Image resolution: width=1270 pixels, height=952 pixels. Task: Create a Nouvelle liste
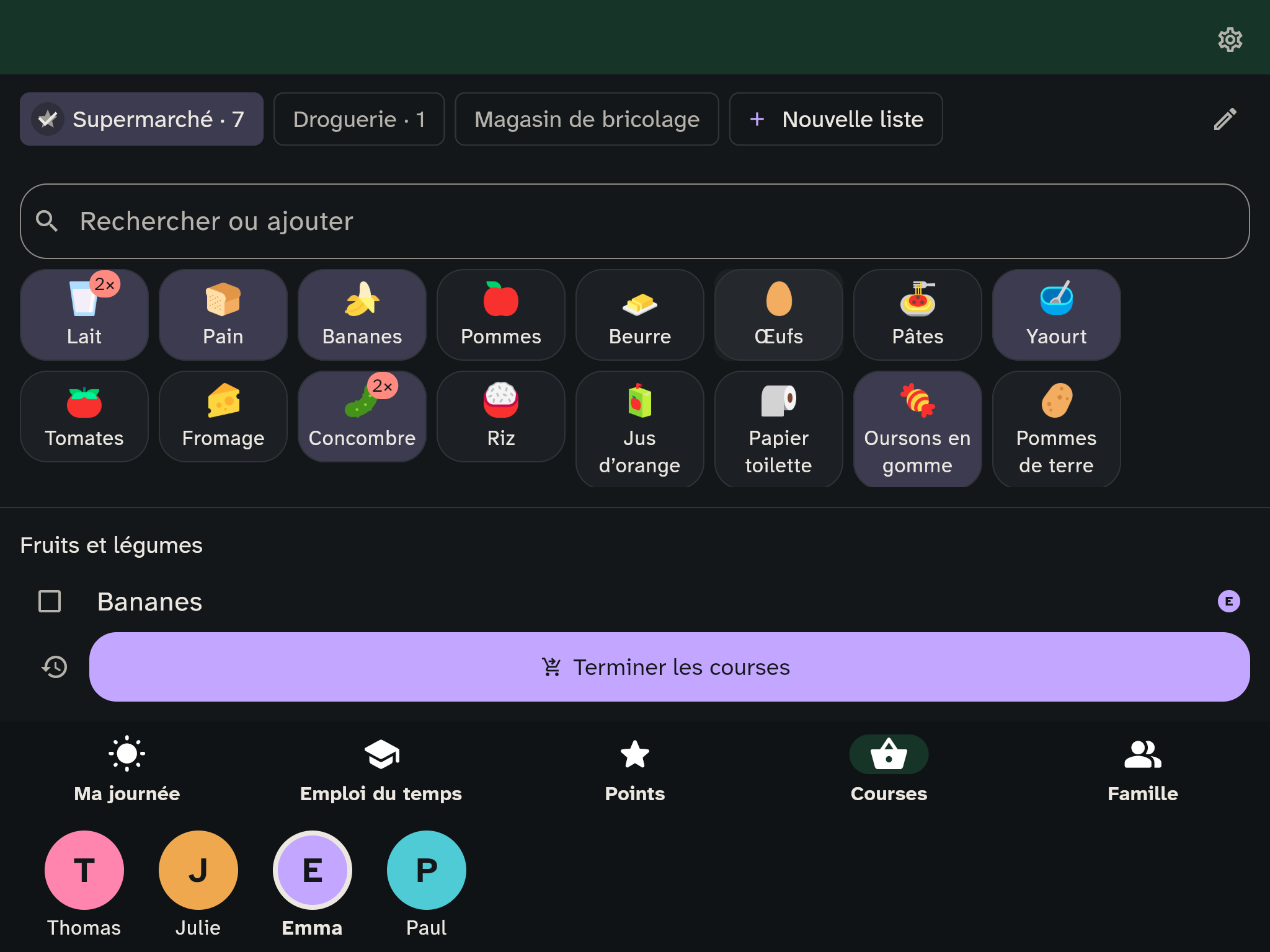pyautogui.click(x=836, y=119)
